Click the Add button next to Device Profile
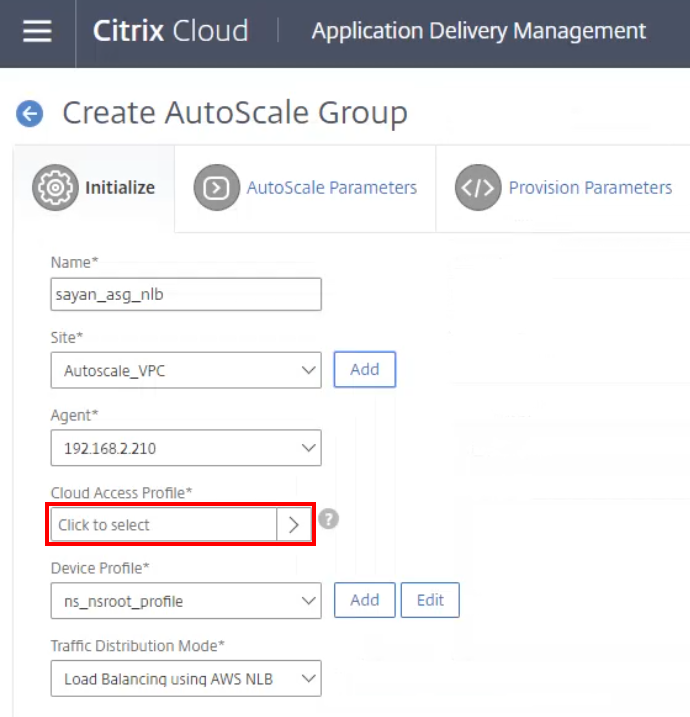The image size is (690, 717). [365, 600]
